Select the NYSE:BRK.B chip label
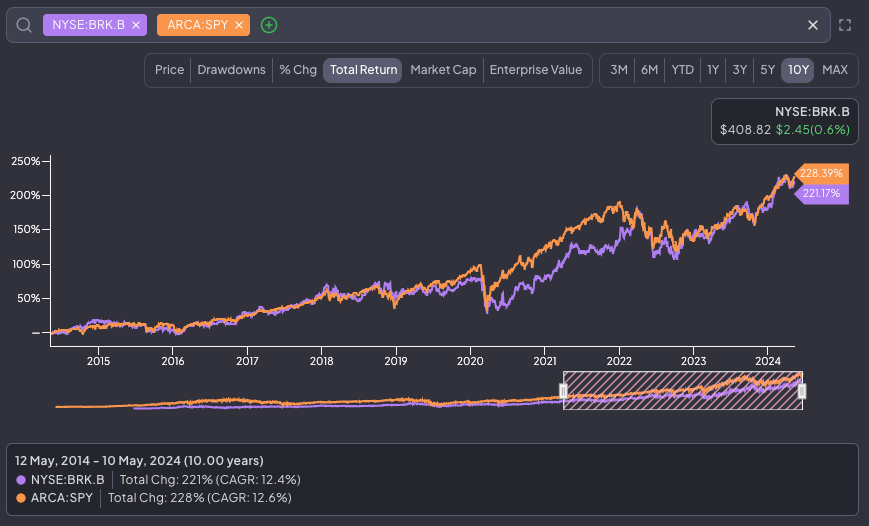The width and height of the screenshot is (869, 526). [x=88, y=25]
